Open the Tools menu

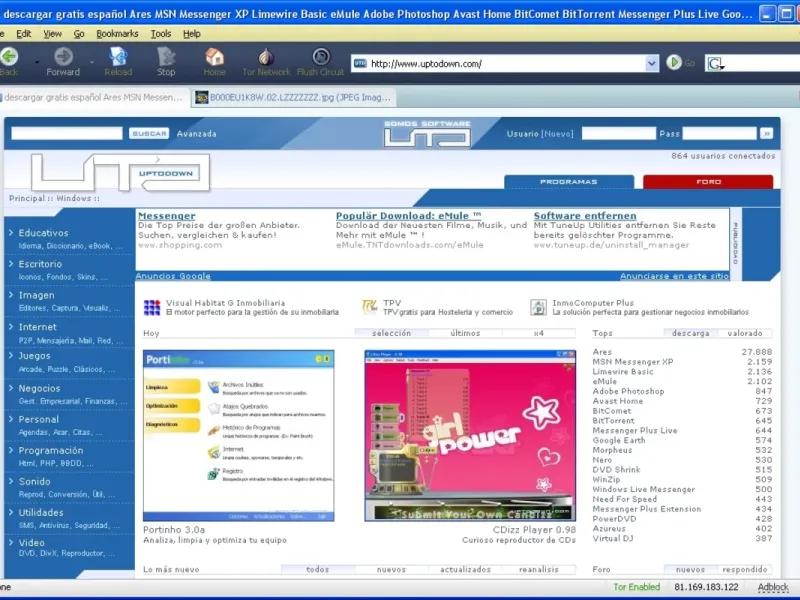[161, 34]
